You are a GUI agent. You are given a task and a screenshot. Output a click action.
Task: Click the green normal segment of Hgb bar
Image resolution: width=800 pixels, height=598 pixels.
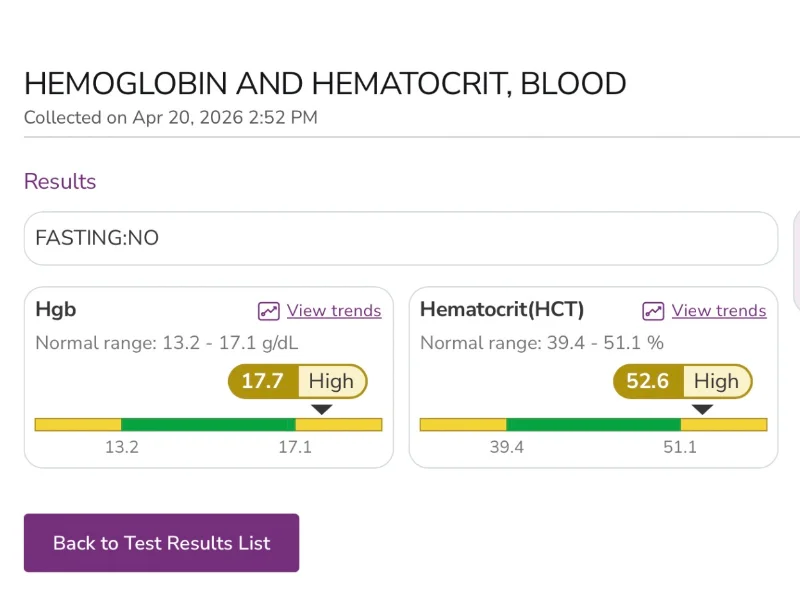click(208, 425)
